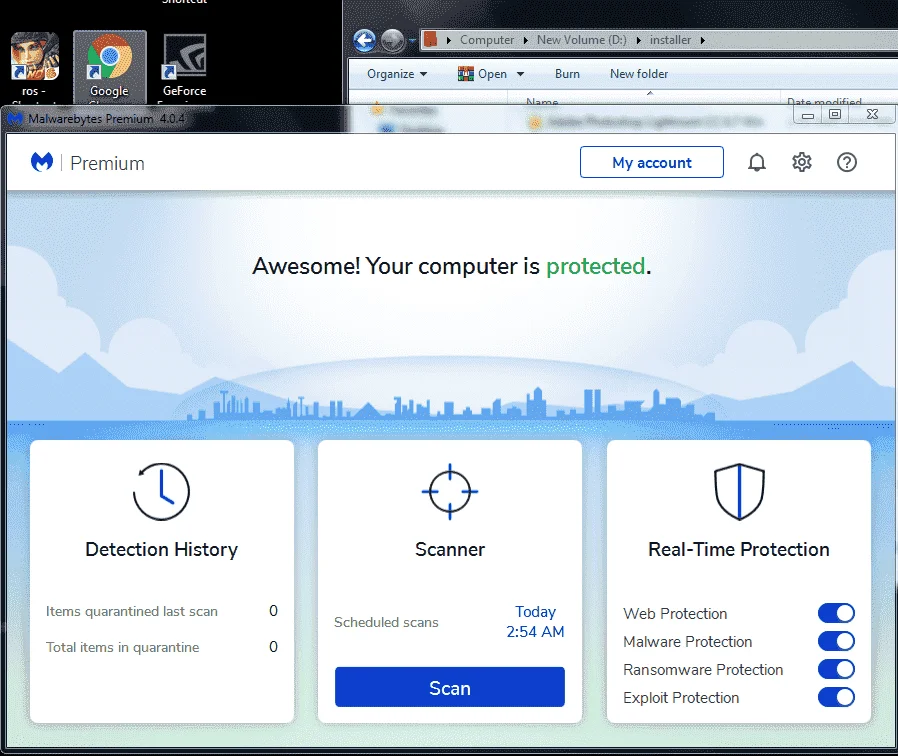Click the Today 2:54 AM scheduled scan link

[535, 622]
